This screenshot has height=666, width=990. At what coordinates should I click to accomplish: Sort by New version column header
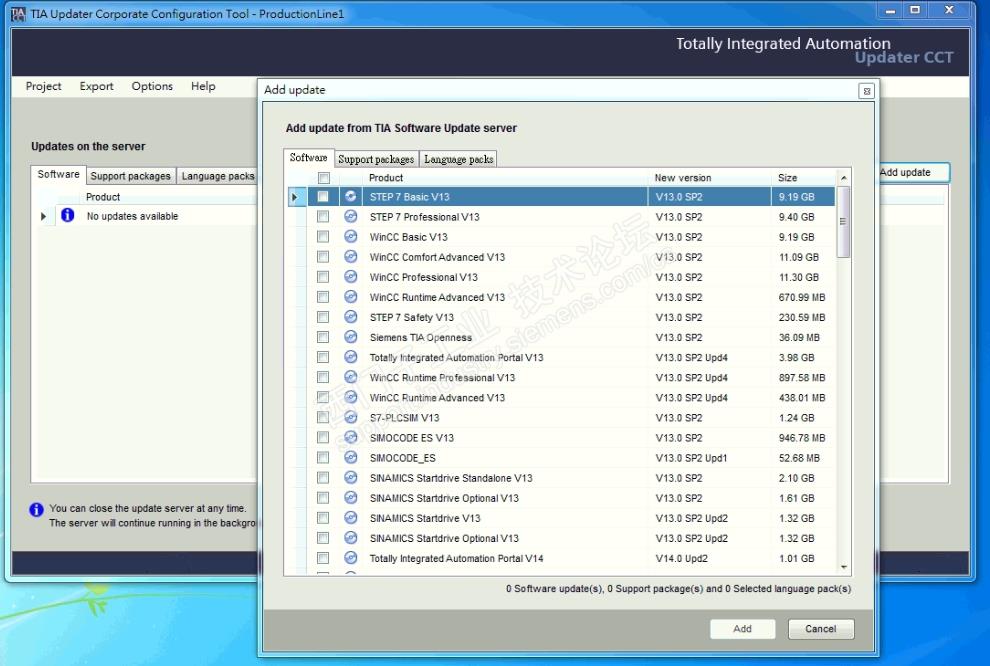click(x=712, y=177)
